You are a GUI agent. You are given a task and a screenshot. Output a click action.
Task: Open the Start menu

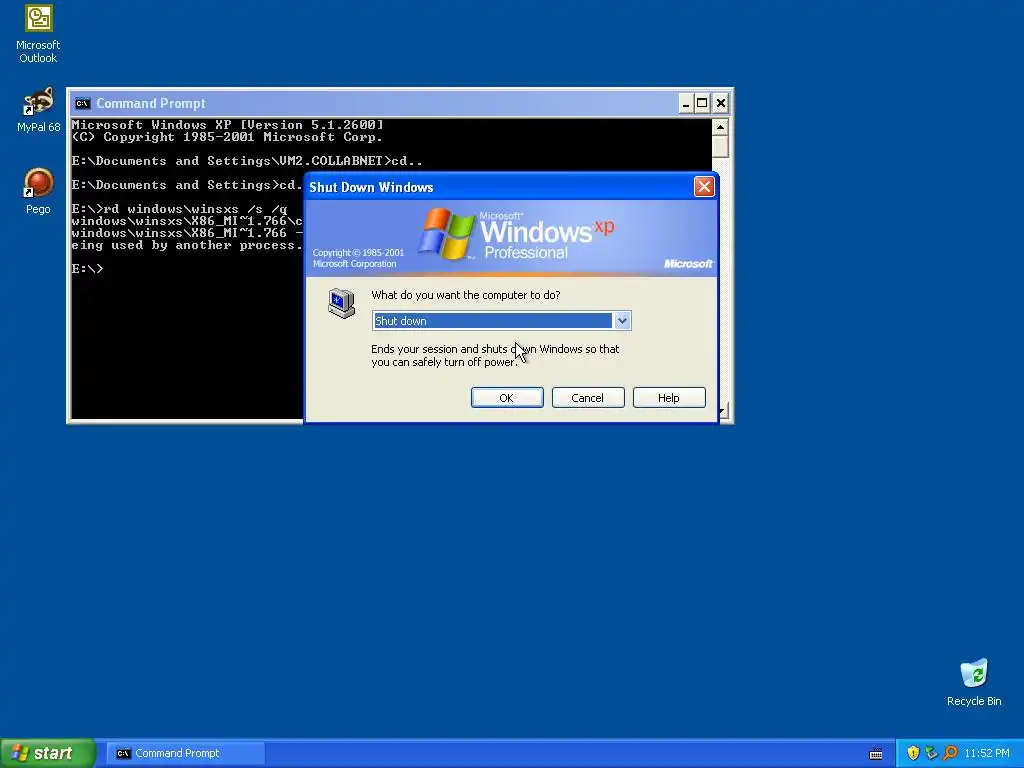pyautogui.click(x=48, y=753)
